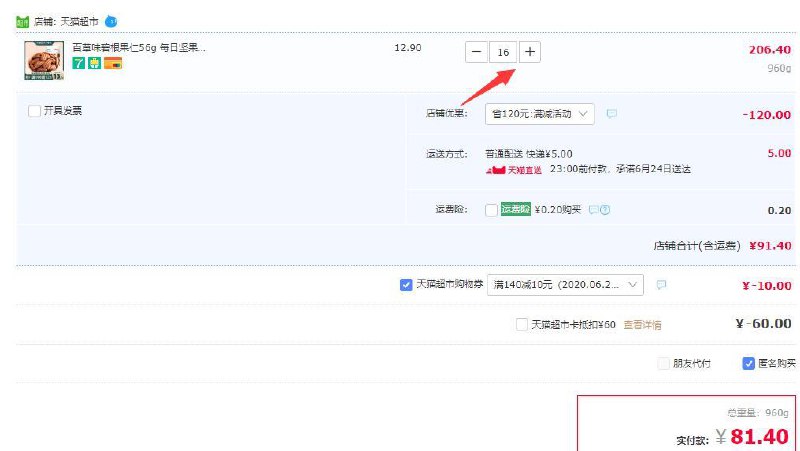Image resolution: width=800 pixels, height=451 pixels.
Task: Open the 查看详情 link
Action: click(642, 324)
